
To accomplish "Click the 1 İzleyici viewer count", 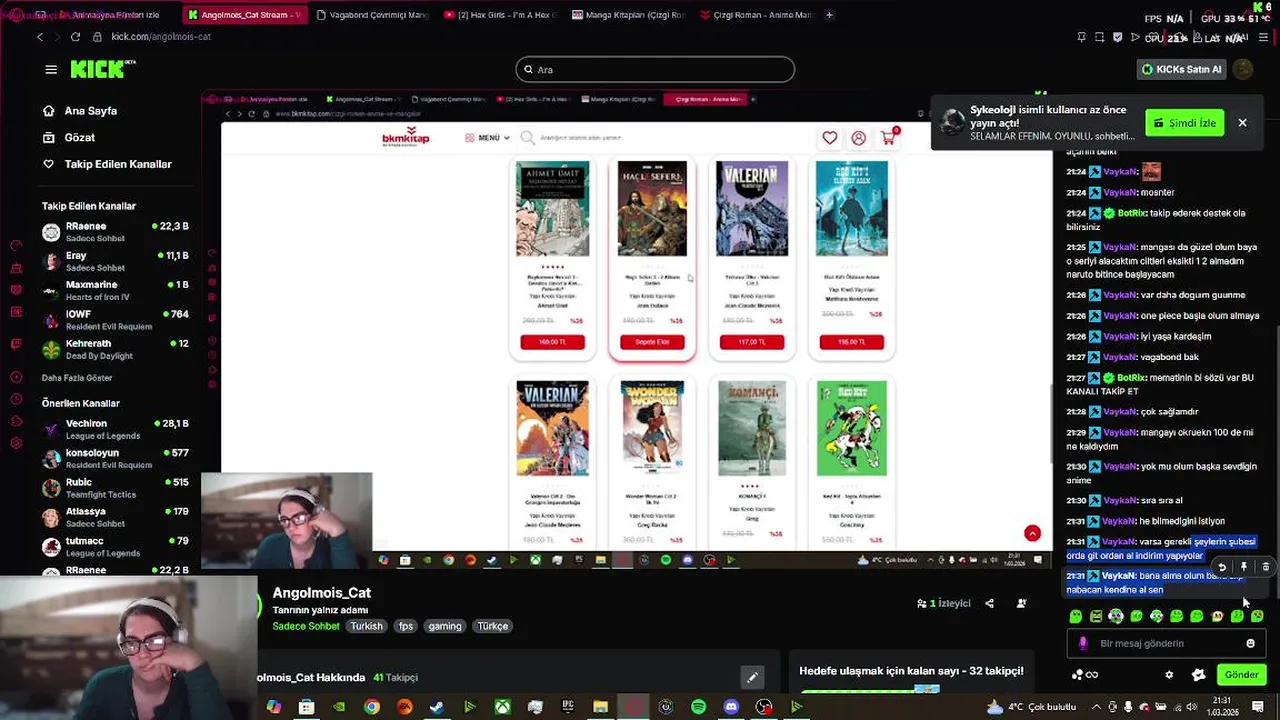I will click(x=943, y=604).
